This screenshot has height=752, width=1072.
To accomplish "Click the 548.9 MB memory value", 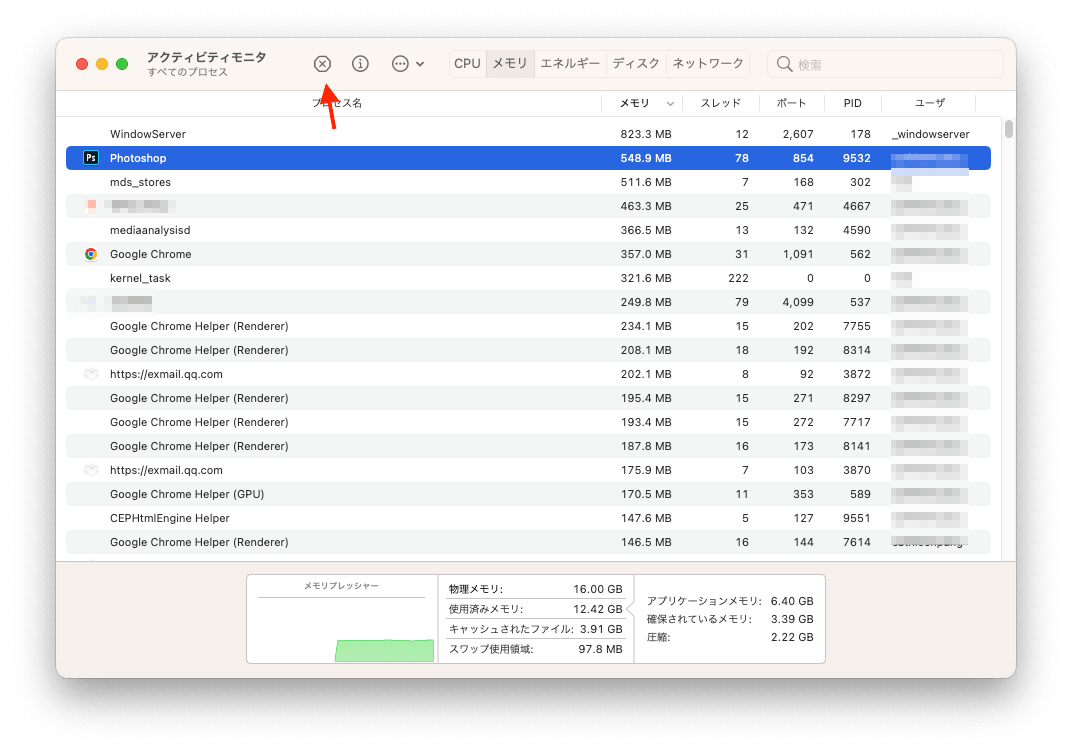I will click(x=646, y=158).
